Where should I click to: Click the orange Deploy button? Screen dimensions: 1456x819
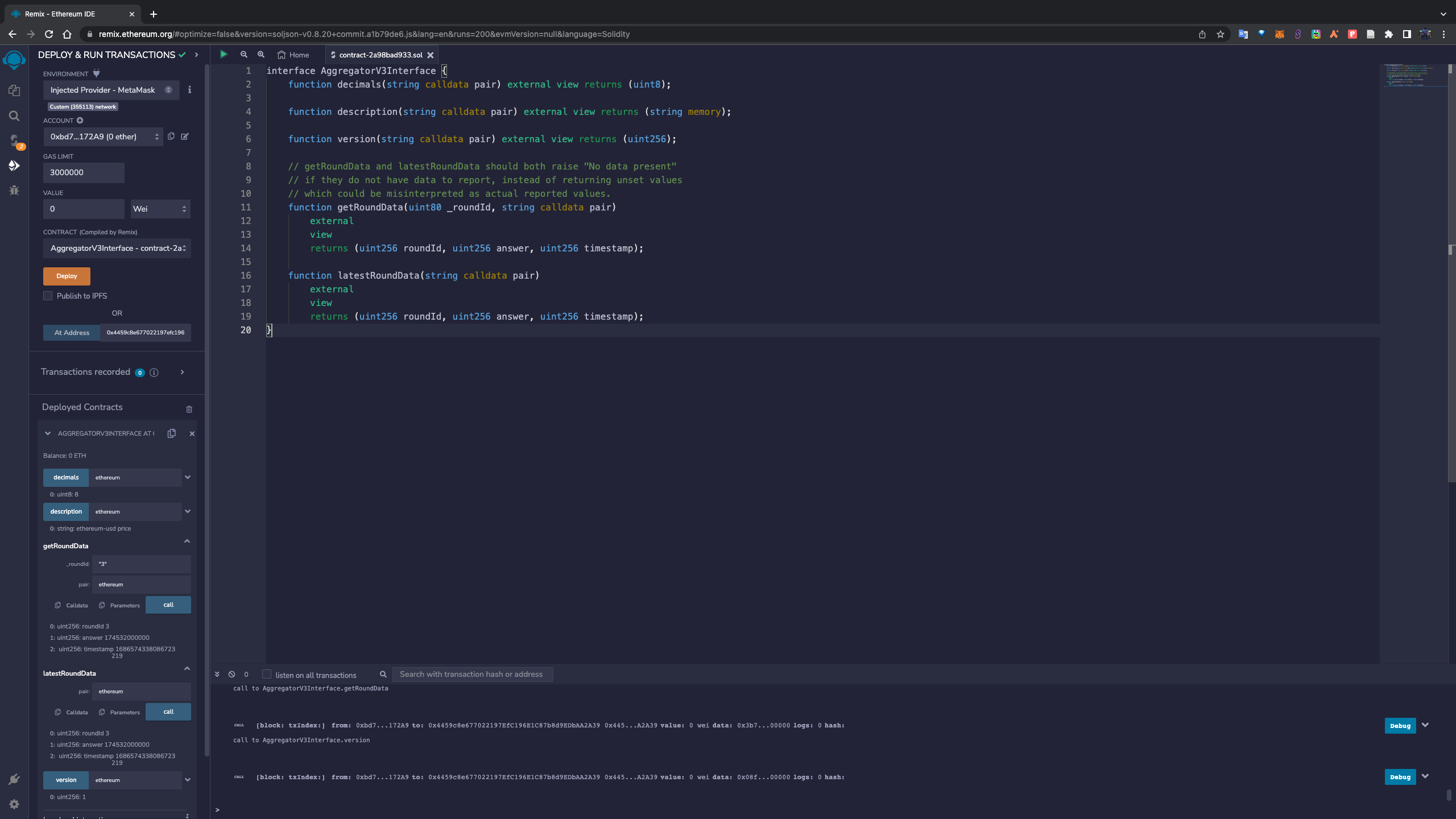[x=67, y=276]
